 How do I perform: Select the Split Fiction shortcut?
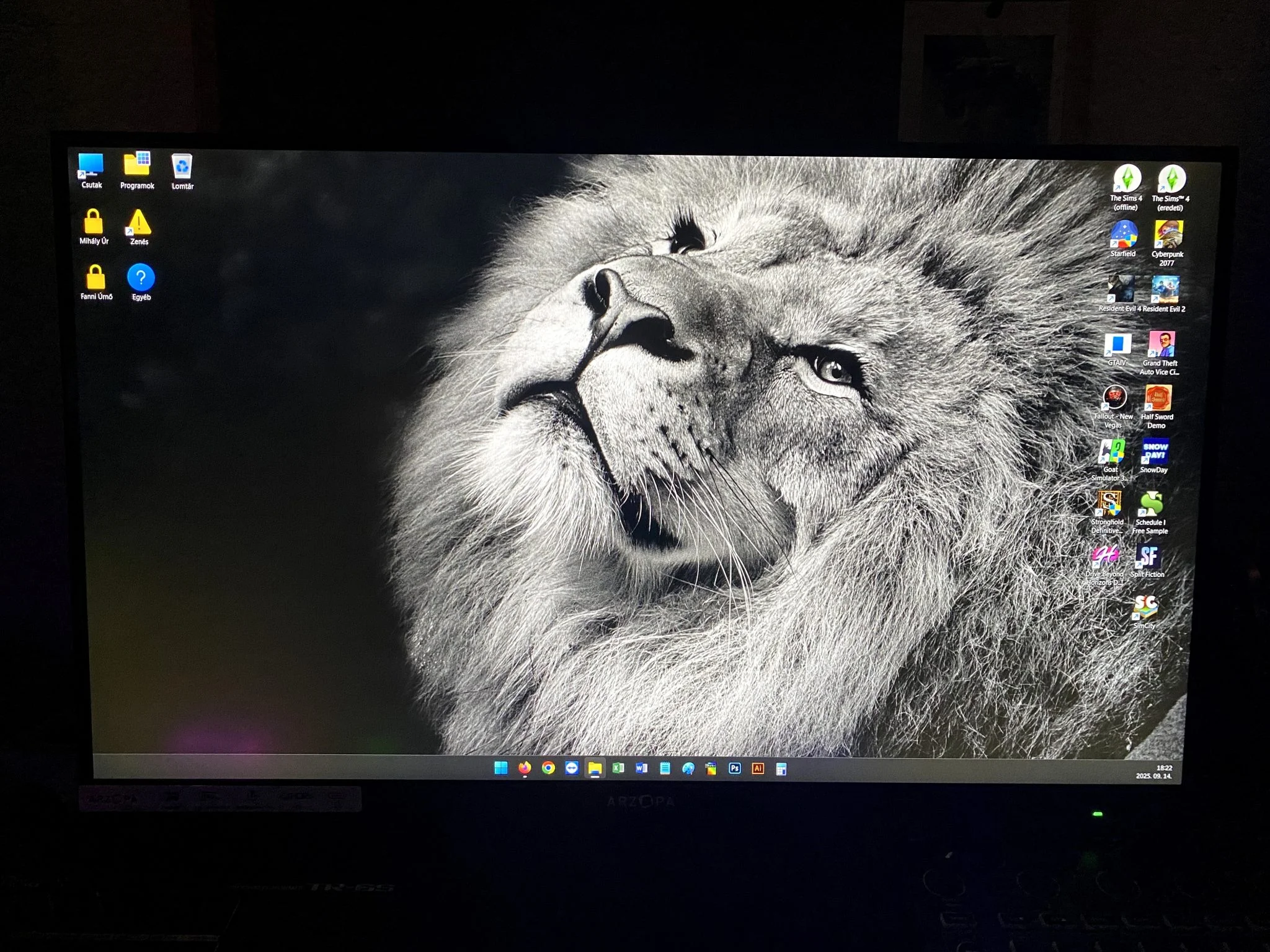point(1148,557)
